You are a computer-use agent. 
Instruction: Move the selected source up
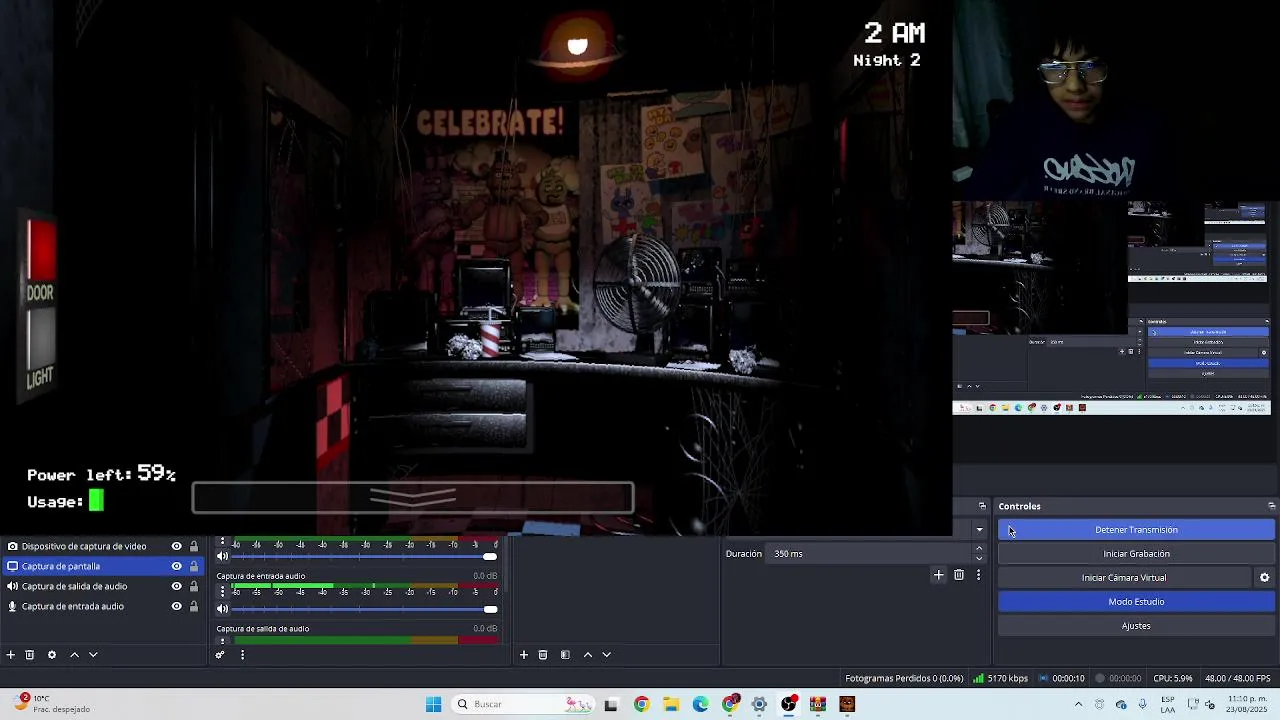(74, 655)
